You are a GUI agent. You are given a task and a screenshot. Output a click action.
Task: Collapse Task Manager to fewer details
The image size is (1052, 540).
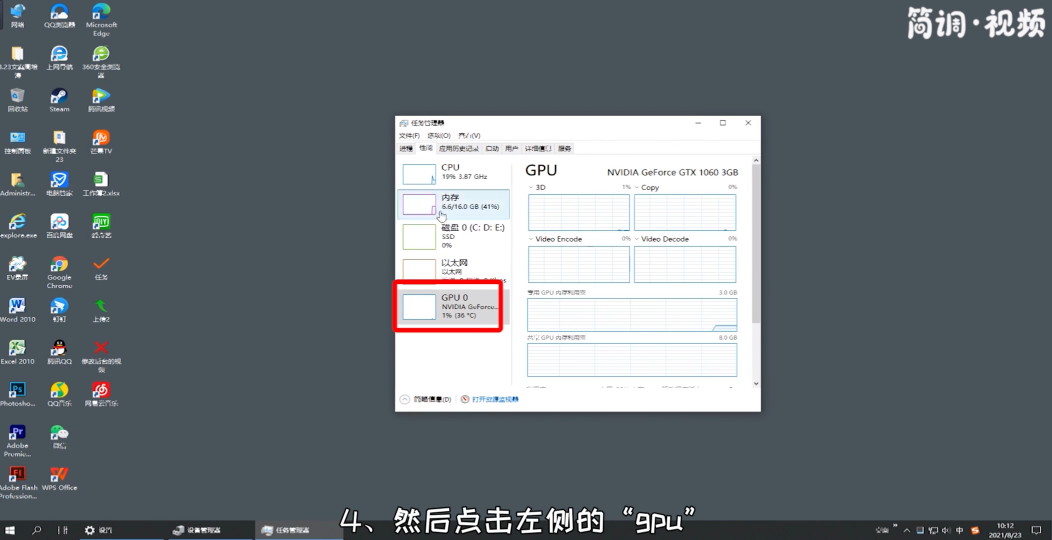coord(425,399)
